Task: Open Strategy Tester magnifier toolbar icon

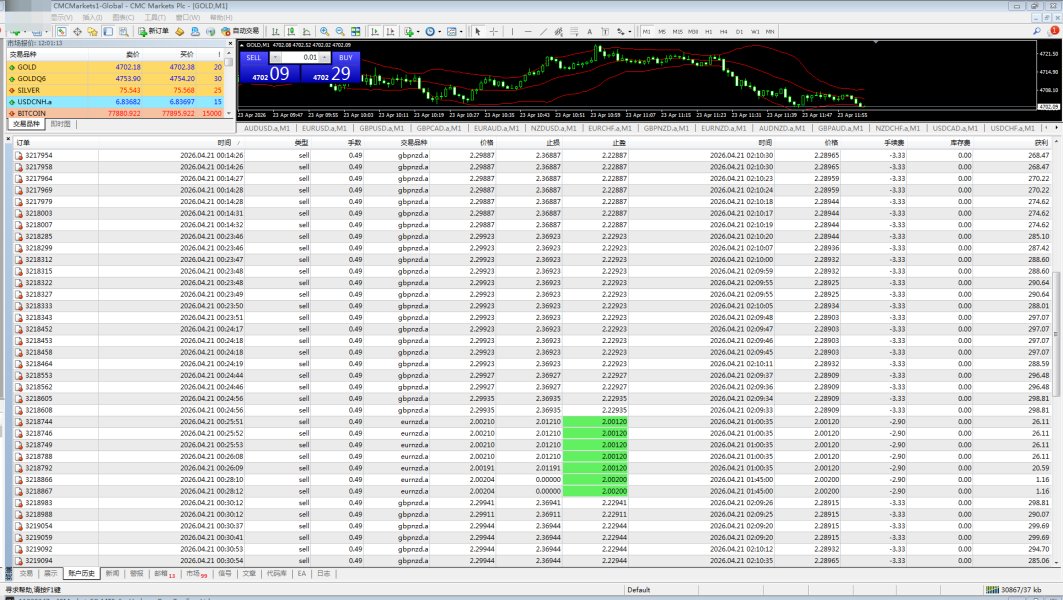Action: pos(123,31)
